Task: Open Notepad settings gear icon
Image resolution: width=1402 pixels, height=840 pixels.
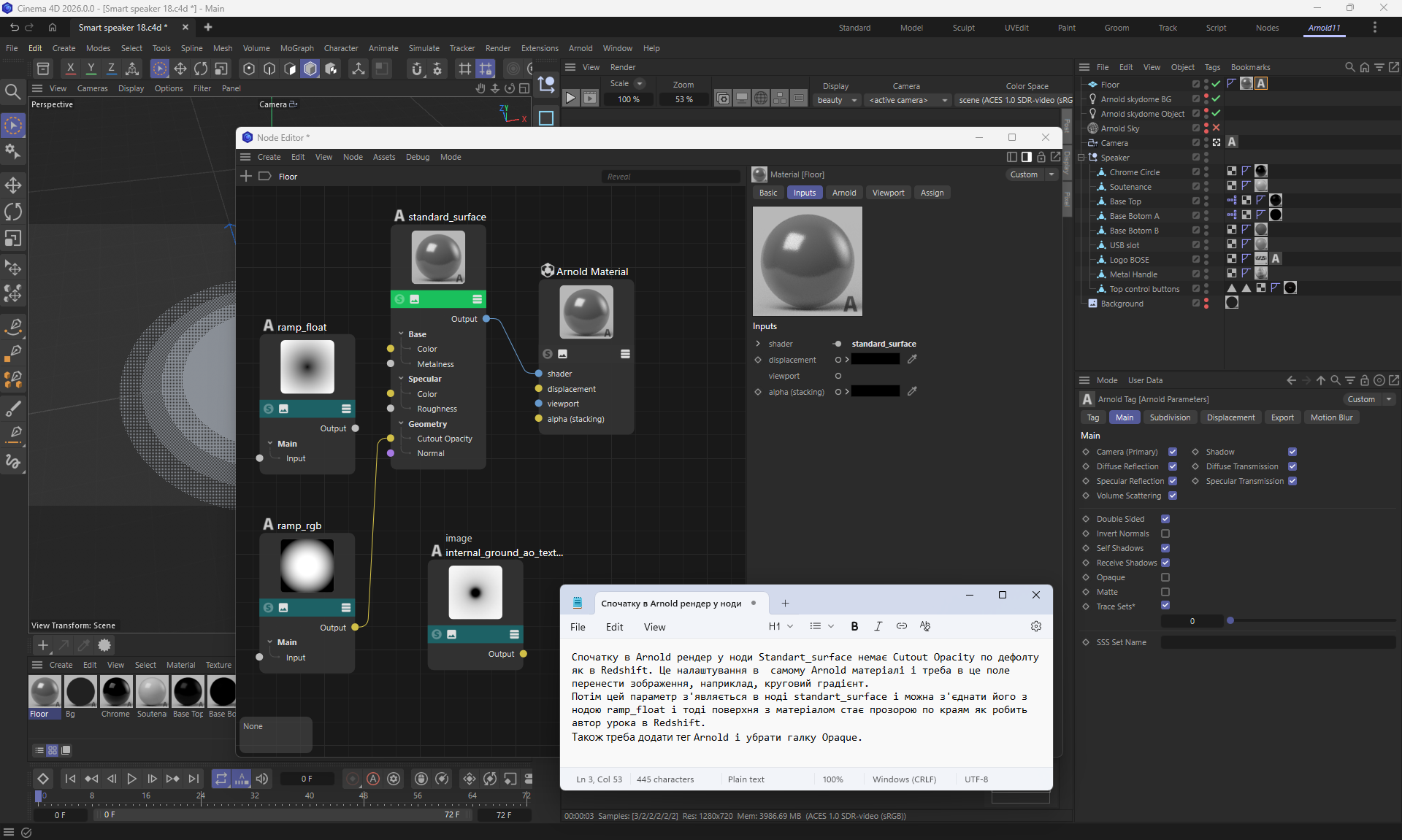Action: 1035,626
